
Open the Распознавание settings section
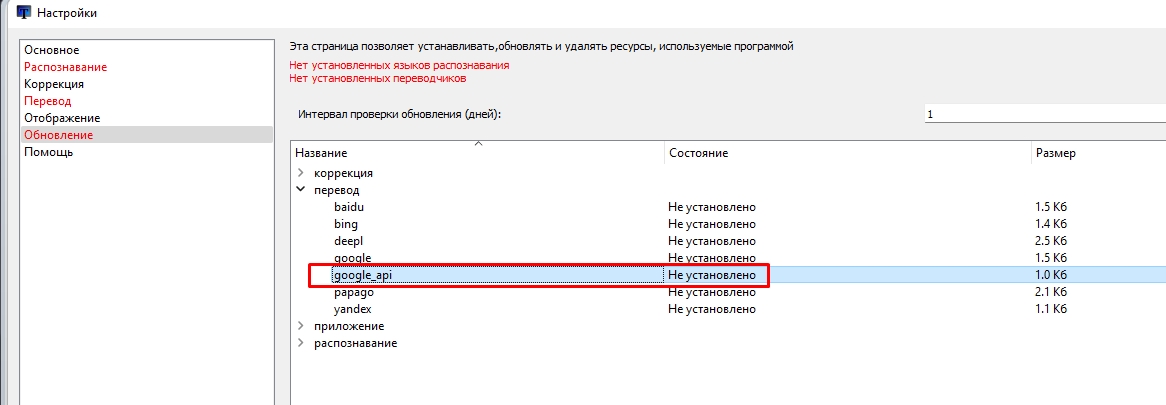pyautogui.click(x=65, y=67)
